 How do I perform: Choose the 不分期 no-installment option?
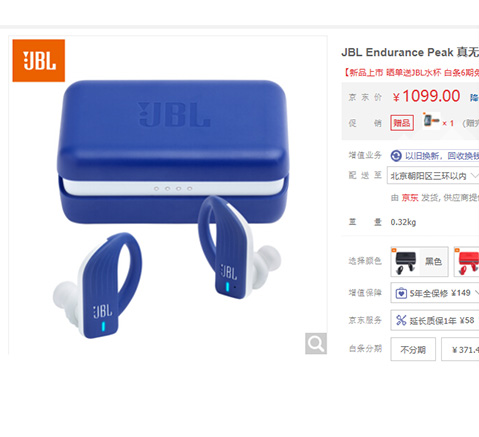click(413, 349)
